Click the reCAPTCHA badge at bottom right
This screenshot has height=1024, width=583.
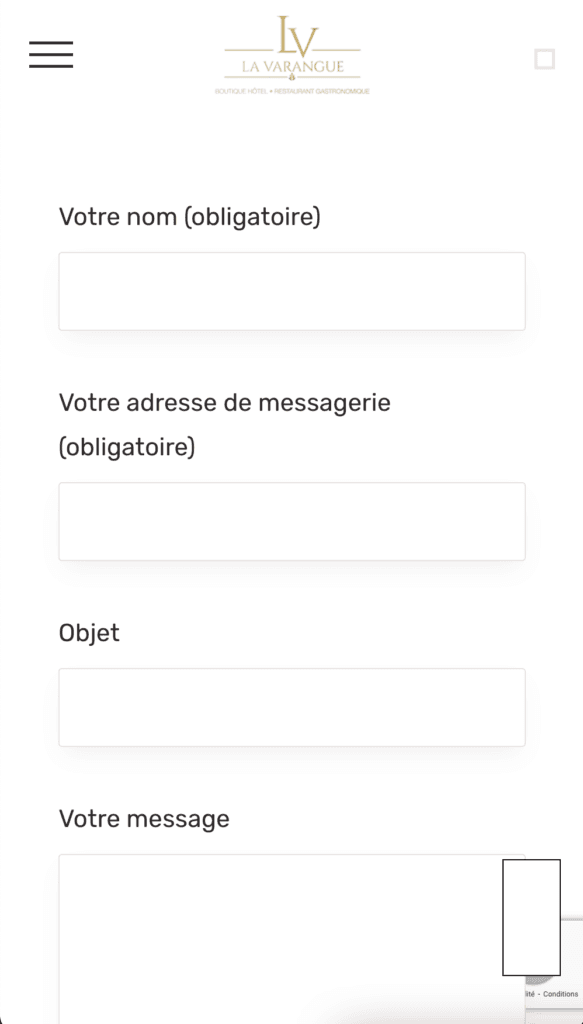tap(554, 961)
